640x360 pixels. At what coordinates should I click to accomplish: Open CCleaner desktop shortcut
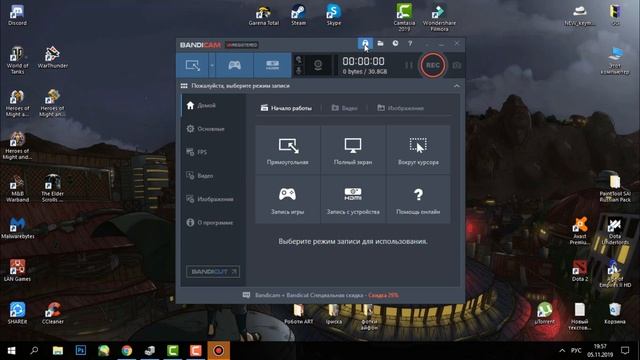[x=53, y=313]
